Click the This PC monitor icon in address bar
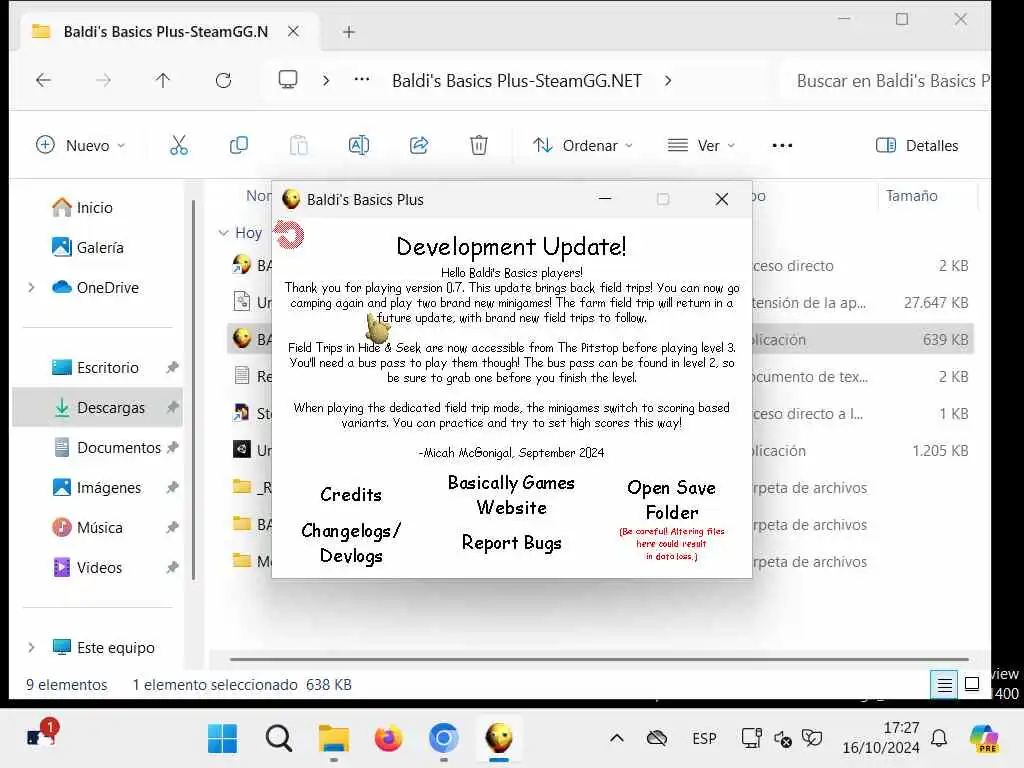This screenshot has height=768, width=1024. (287, 80)
